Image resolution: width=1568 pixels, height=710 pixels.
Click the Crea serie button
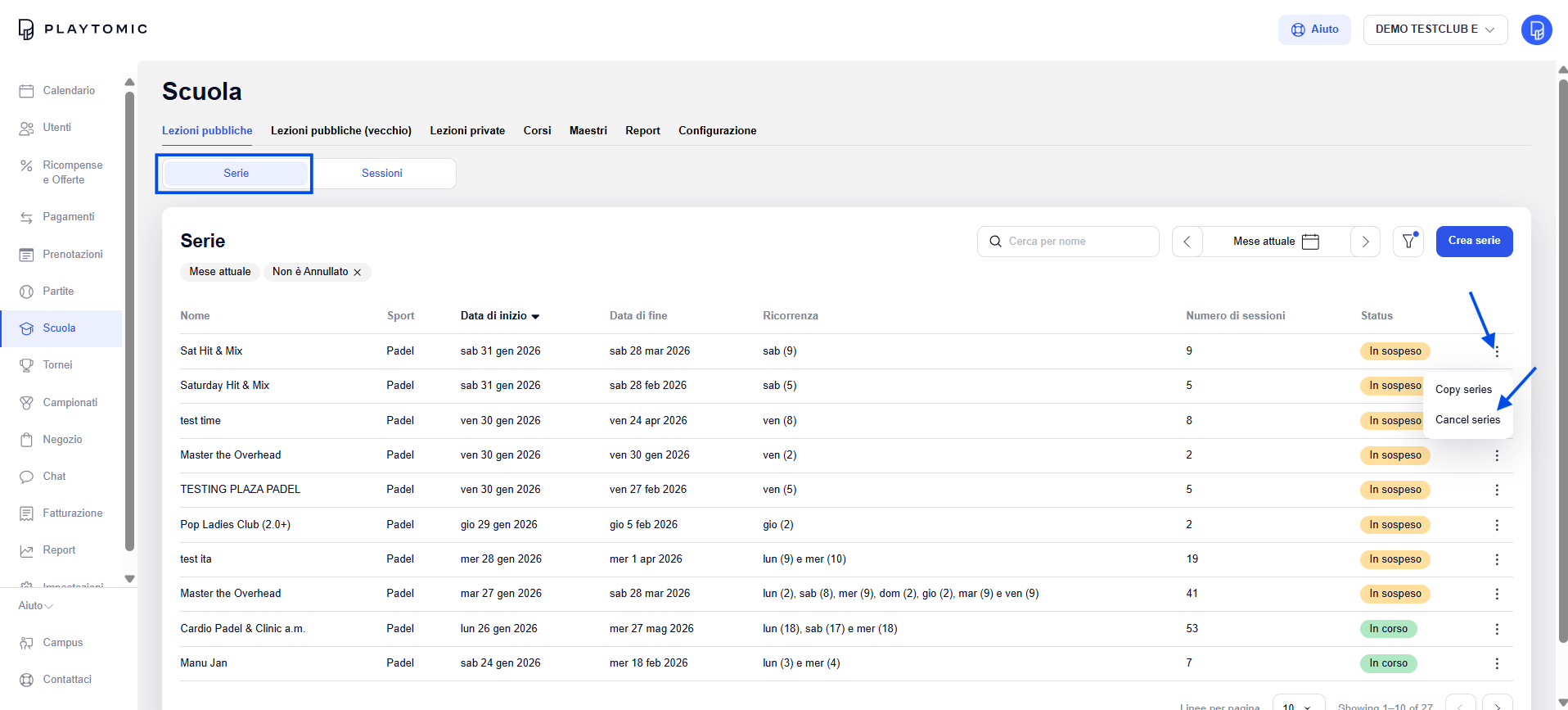click(1474, 241)
